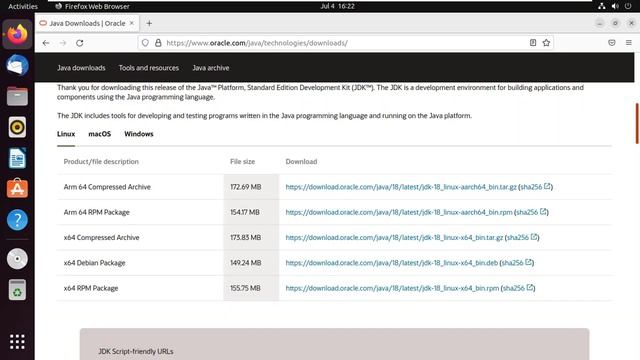Open sha256 link for Arm 64 Compressed Archive
The height and width of the screenshot is (360, 640).
click(536, 187)
